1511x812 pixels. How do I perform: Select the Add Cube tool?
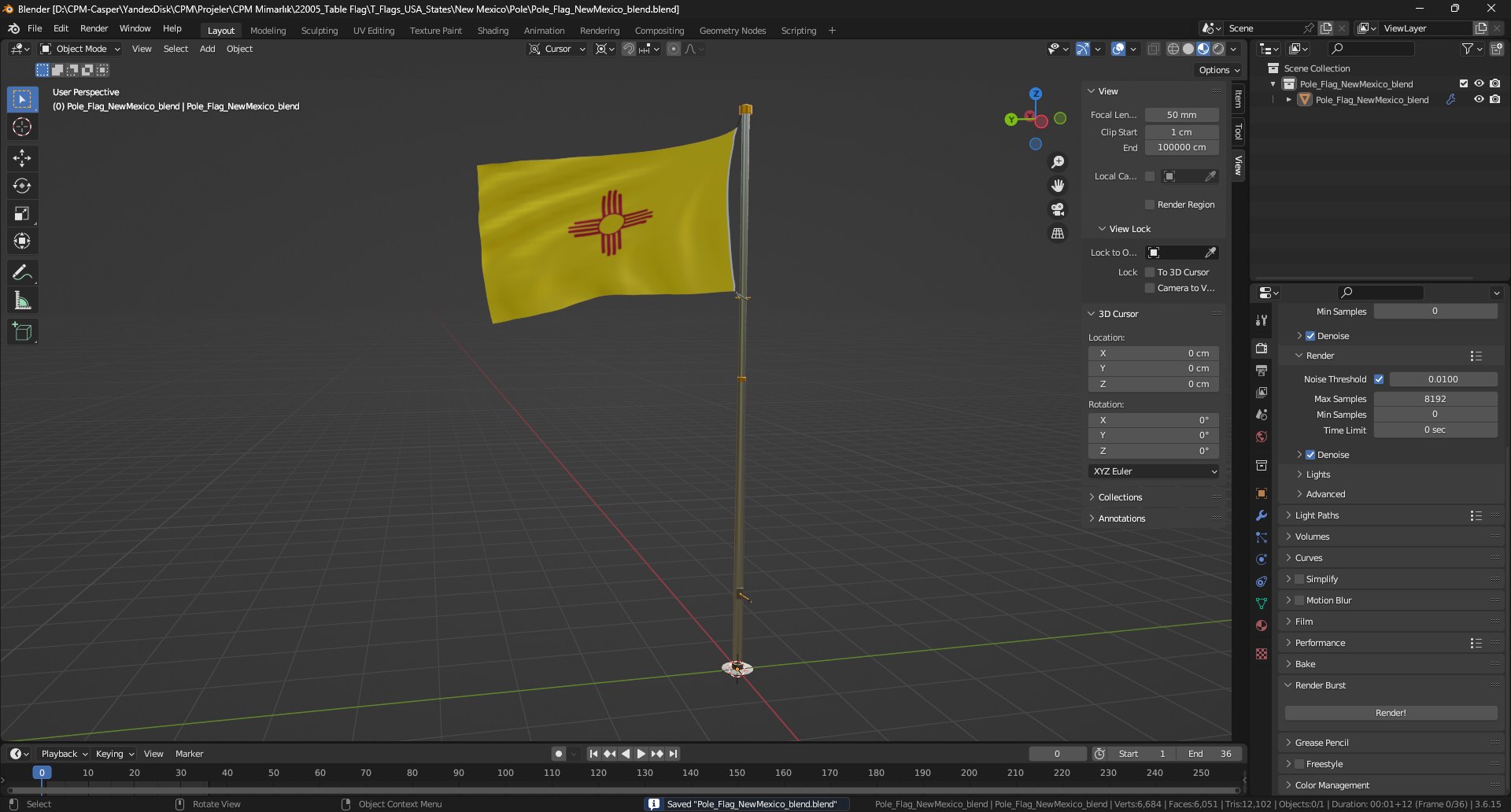(x=22, y=332)
